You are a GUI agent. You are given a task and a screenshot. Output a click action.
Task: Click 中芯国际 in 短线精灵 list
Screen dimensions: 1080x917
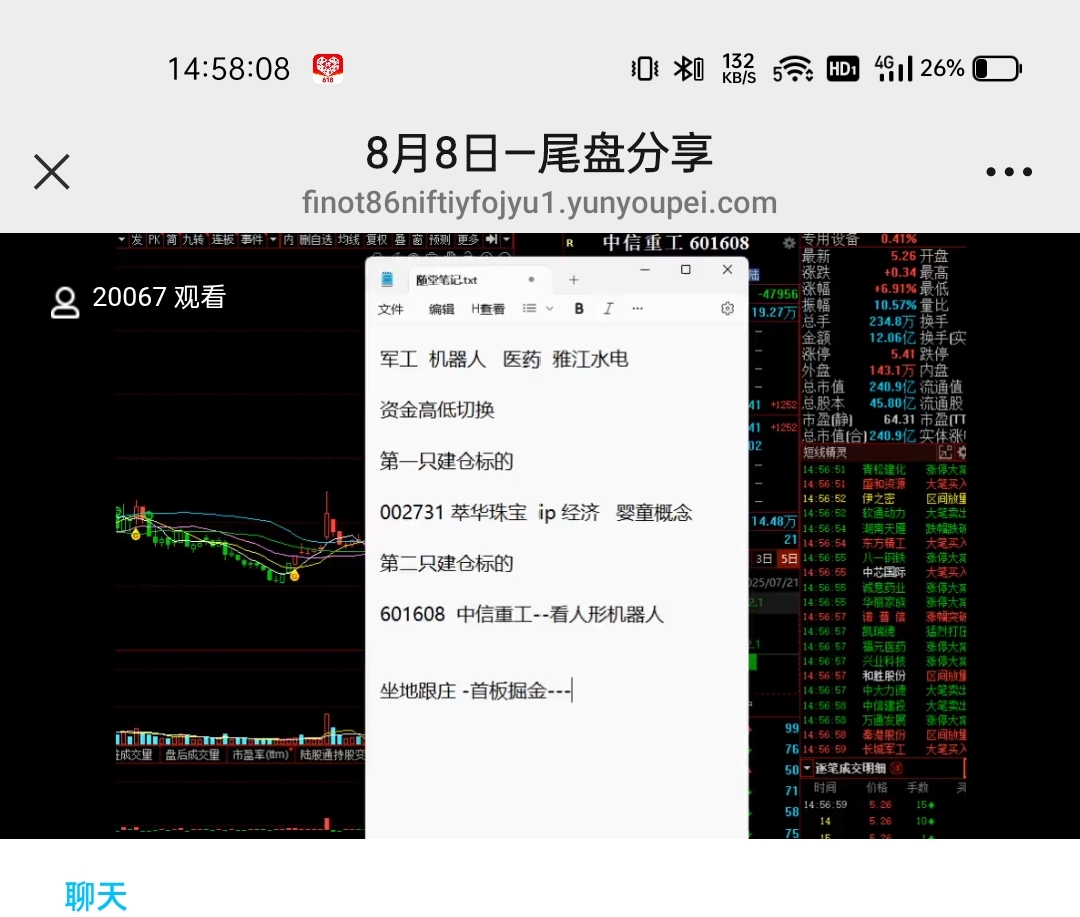(884, 573)
